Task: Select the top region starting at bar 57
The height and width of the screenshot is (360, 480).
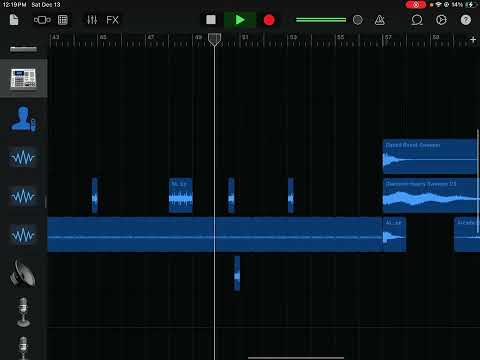Action: coord(430,157)
